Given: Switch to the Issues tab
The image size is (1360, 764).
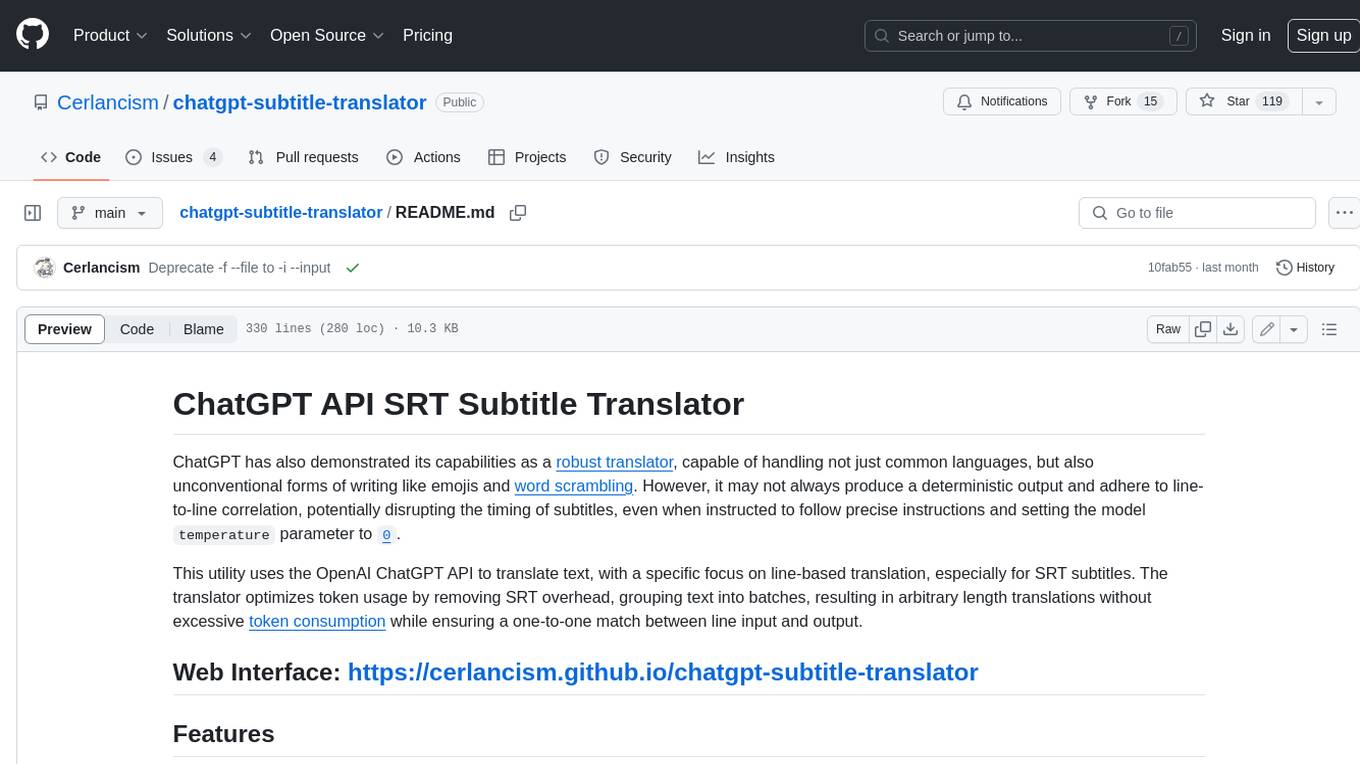Looking at the screenshot, I should pyautogui.click(x=173, y=157).
